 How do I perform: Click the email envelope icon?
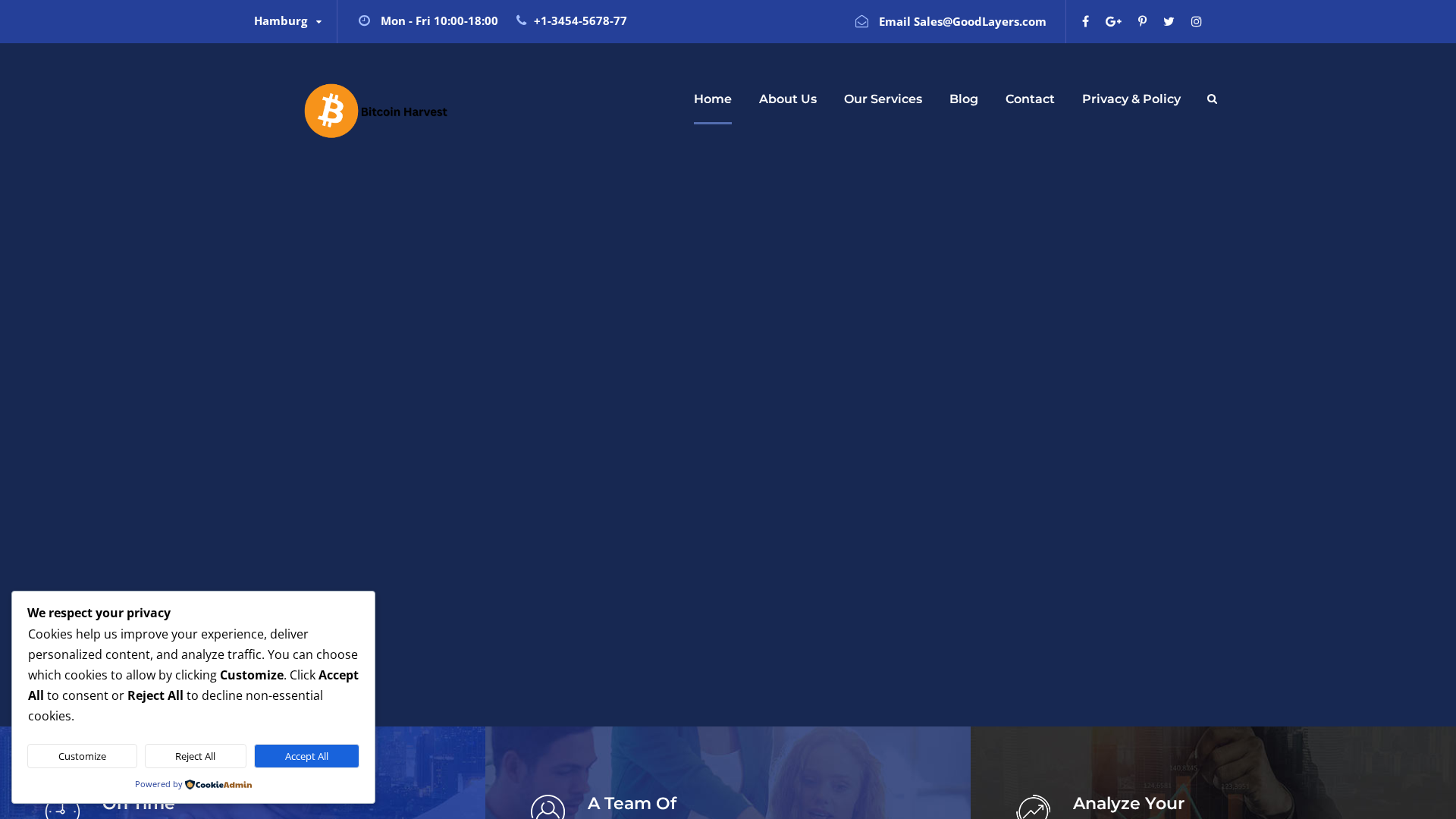(x=862, y=21)
